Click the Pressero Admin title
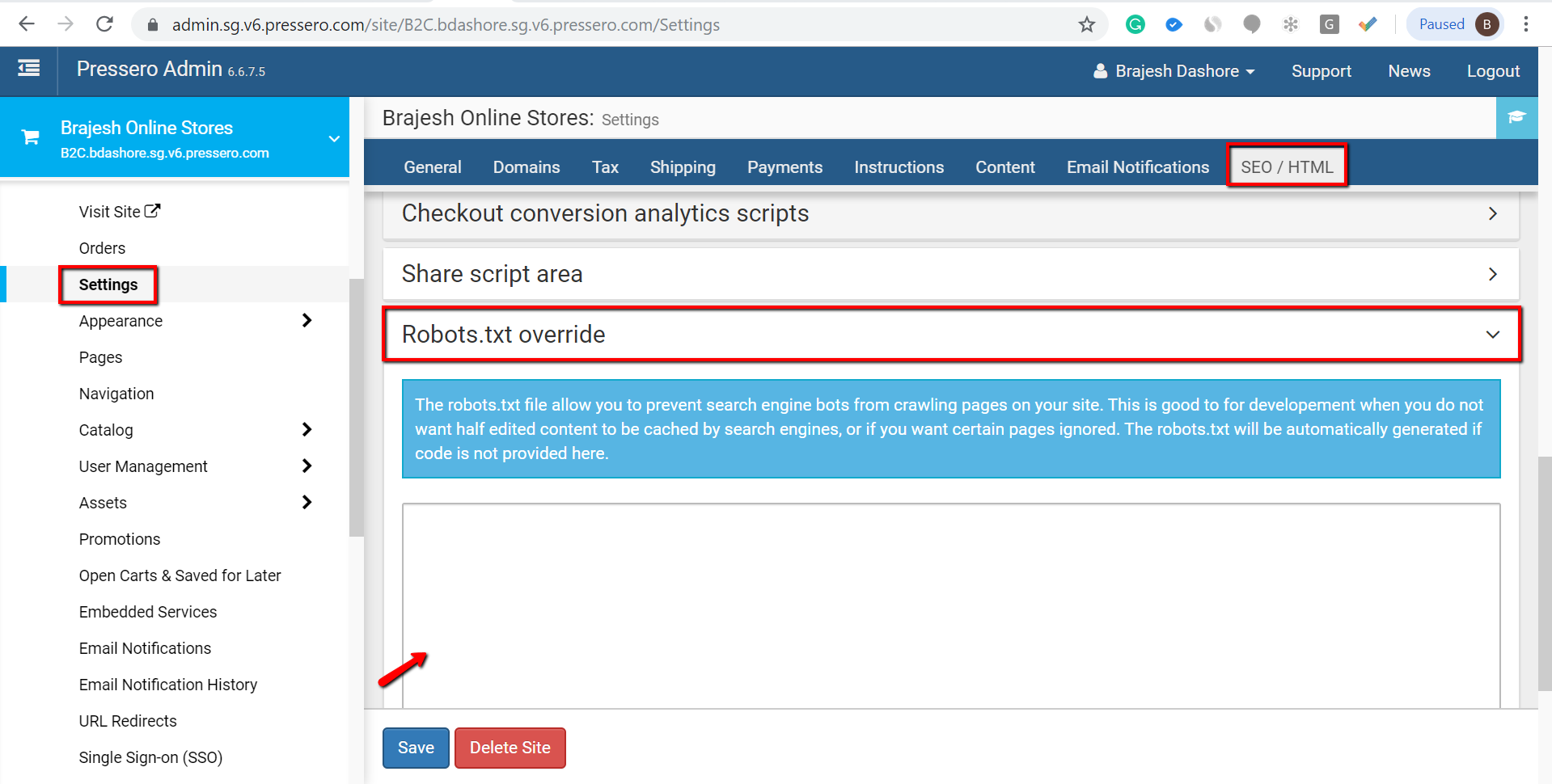The height and width of the screenshot is (784, 1552). (x=149, y=70)
